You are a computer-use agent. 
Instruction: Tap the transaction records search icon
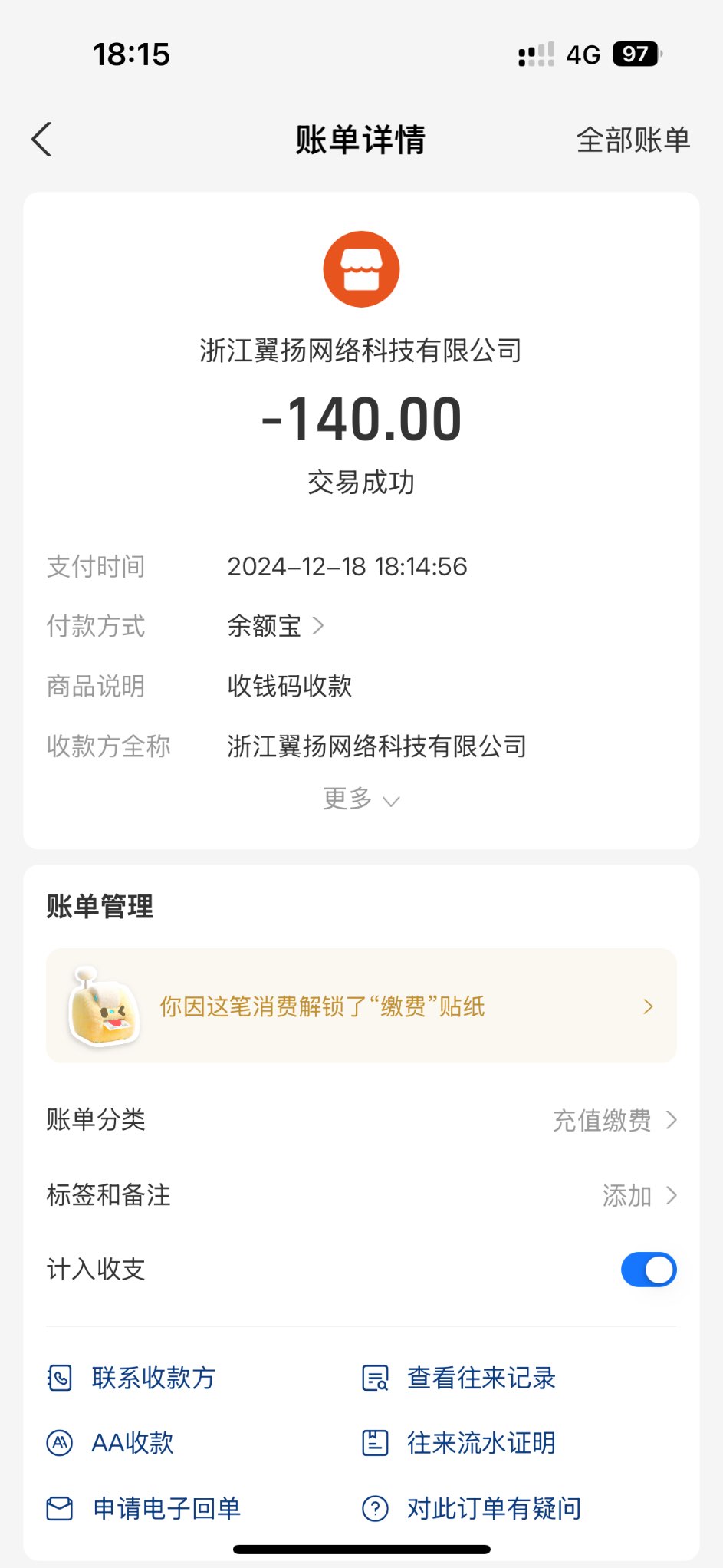coord(375,1378)
